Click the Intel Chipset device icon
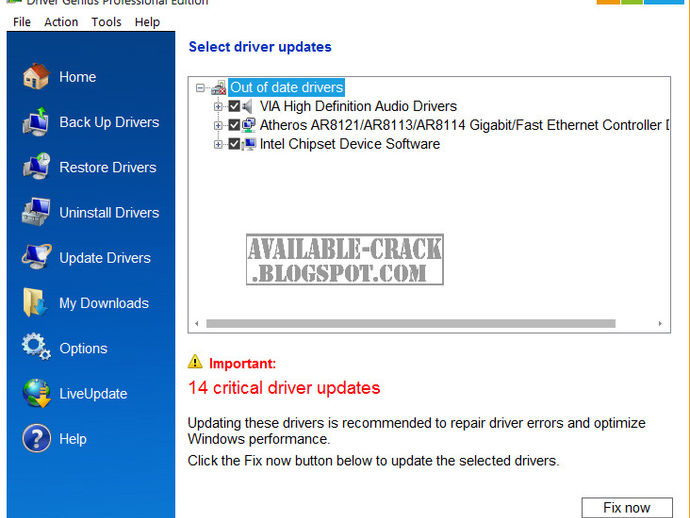690x518 pixels. (x=249, y=144)
